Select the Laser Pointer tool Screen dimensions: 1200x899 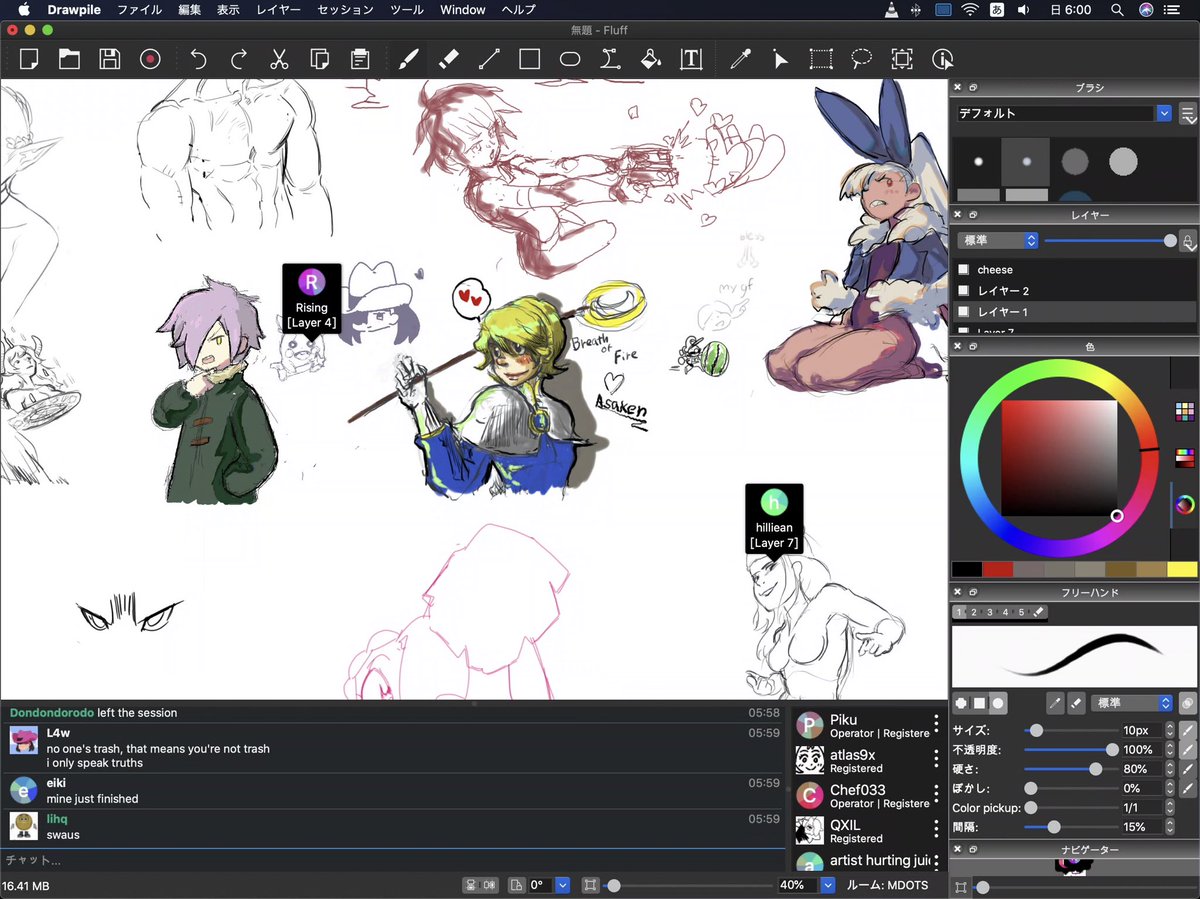(780, 60)
